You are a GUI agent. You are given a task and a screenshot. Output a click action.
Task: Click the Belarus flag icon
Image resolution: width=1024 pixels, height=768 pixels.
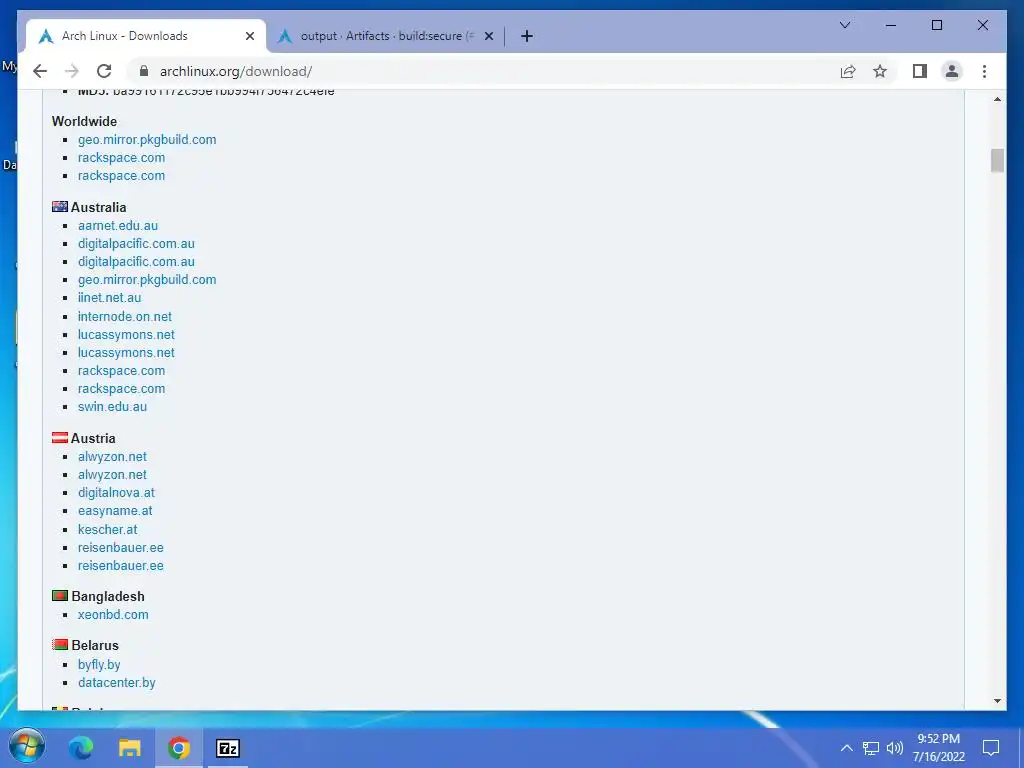click(x=60, y=645)
